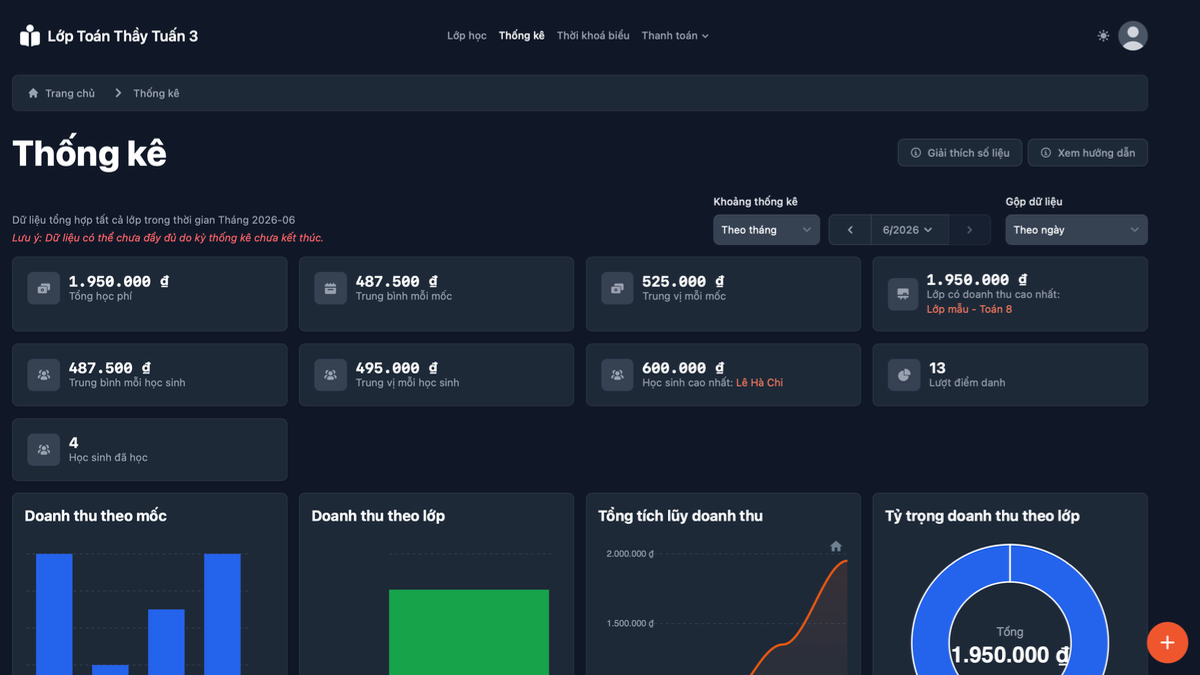Click the orange floating plus button
1200x675 pixels.
pyautogui.click(x=1167, y=642)
